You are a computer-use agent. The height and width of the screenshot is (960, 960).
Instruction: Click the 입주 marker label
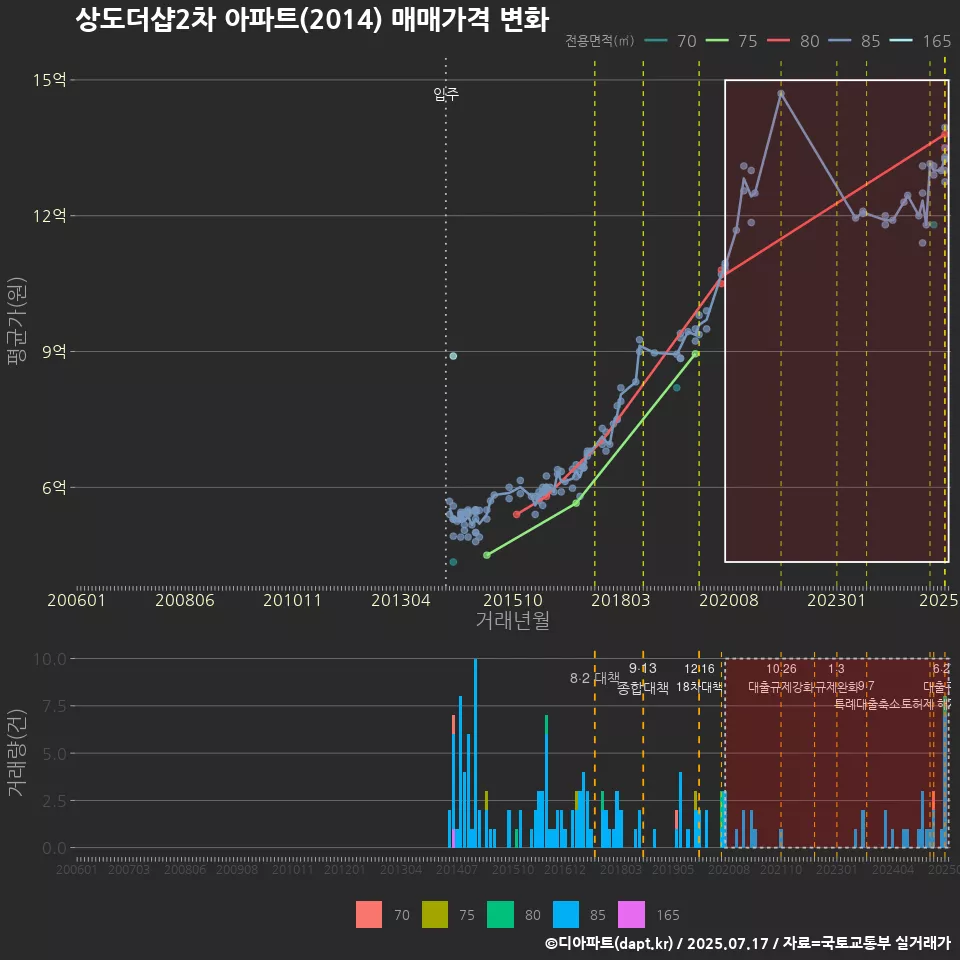(x=446, y=94)
